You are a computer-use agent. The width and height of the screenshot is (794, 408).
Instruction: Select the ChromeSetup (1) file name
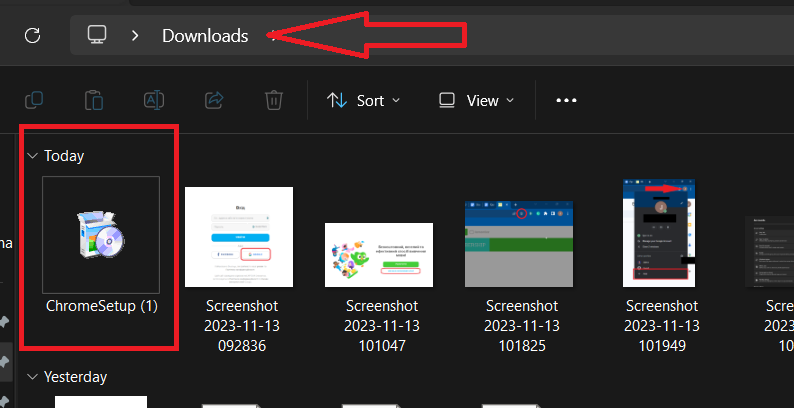(x=102, y=306)
